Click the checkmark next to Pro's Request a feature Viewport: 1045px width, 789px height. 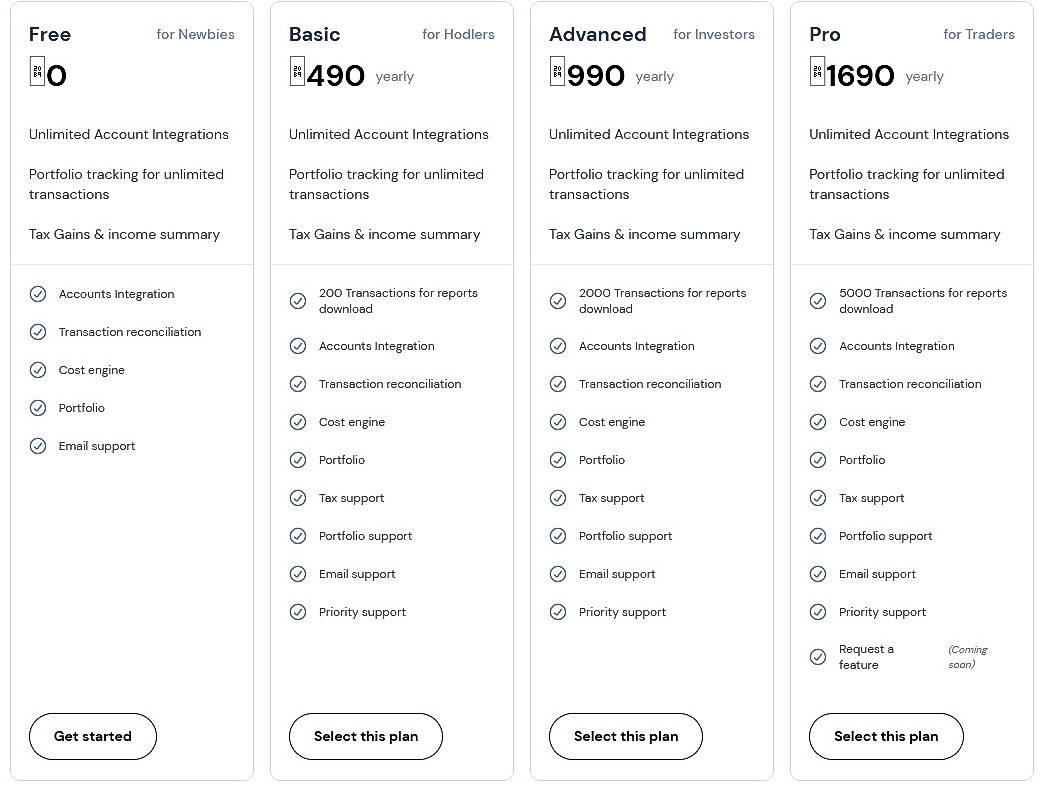[x=818, y=657]
